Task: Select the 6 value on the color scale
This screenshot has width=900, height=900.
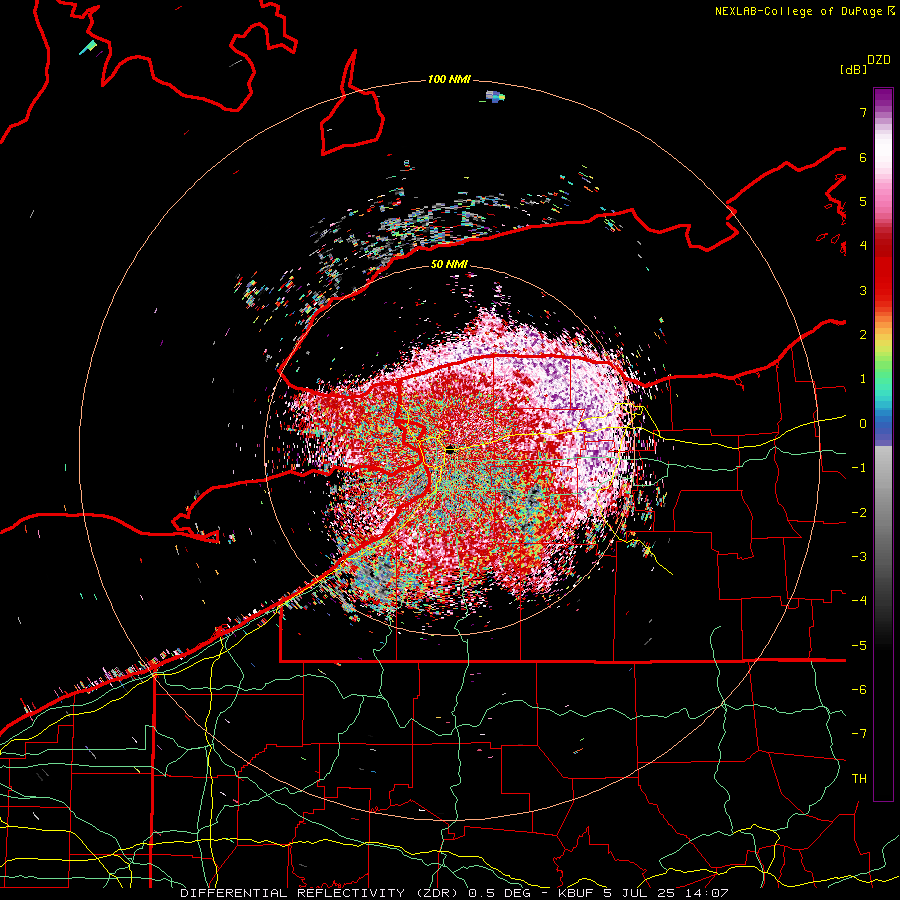Action: pyautogui.click(x=863, y=157)
